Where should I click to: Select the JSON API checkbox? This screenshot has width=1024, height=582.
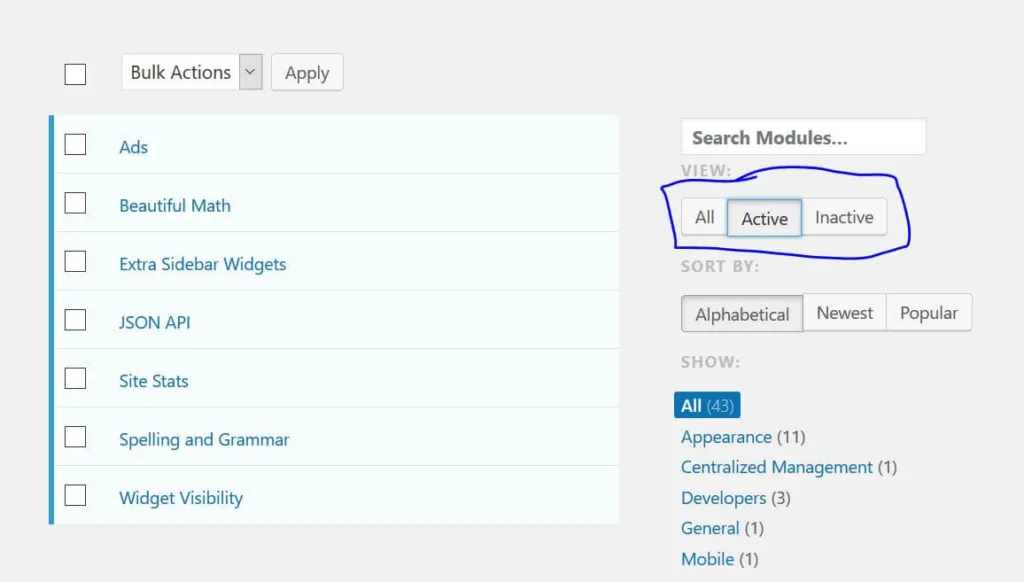(x=75, y=319)
